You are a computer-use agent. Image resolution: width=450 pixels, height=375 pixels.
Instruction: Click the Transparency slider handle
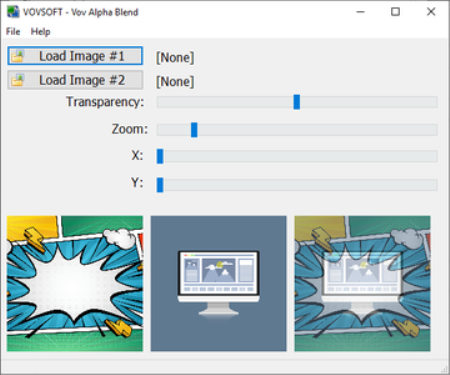[x=297, y=102]
